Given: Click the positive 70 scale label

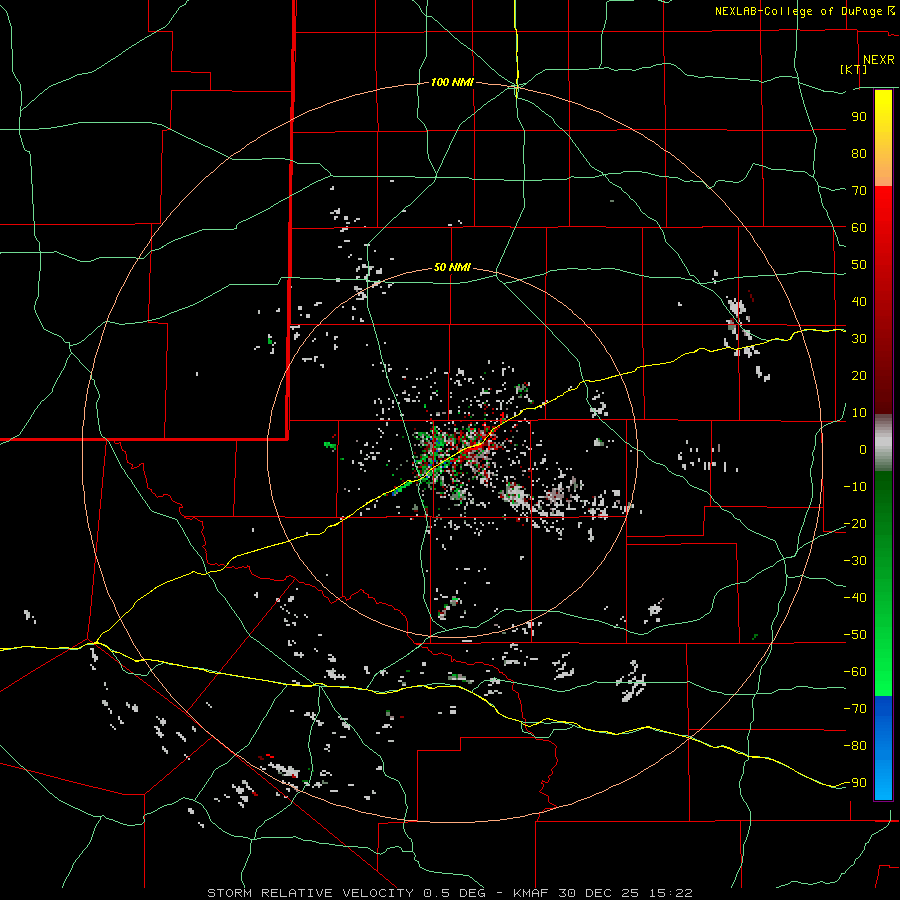Looking at the screenshot, I should coord(859,191).
